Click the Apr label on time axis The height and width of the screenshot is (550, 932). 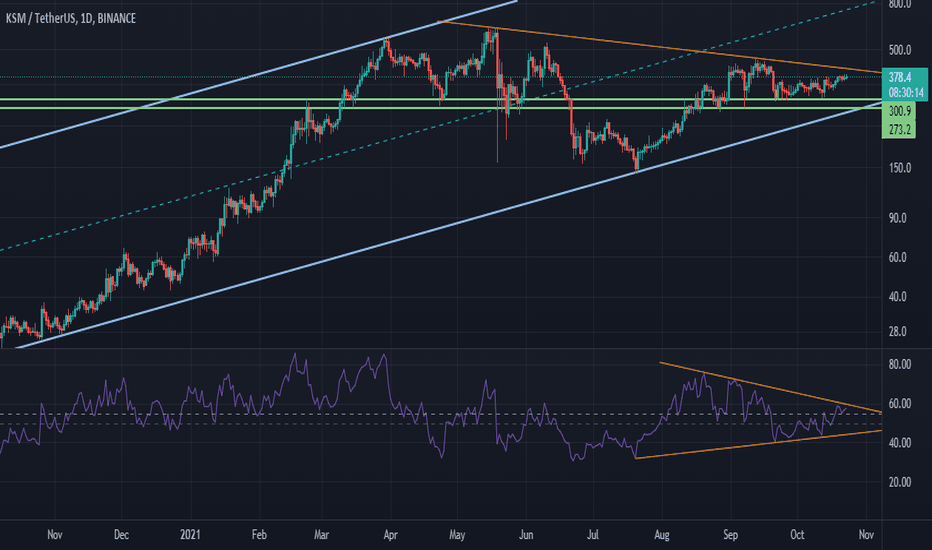(x=391, y=535)
